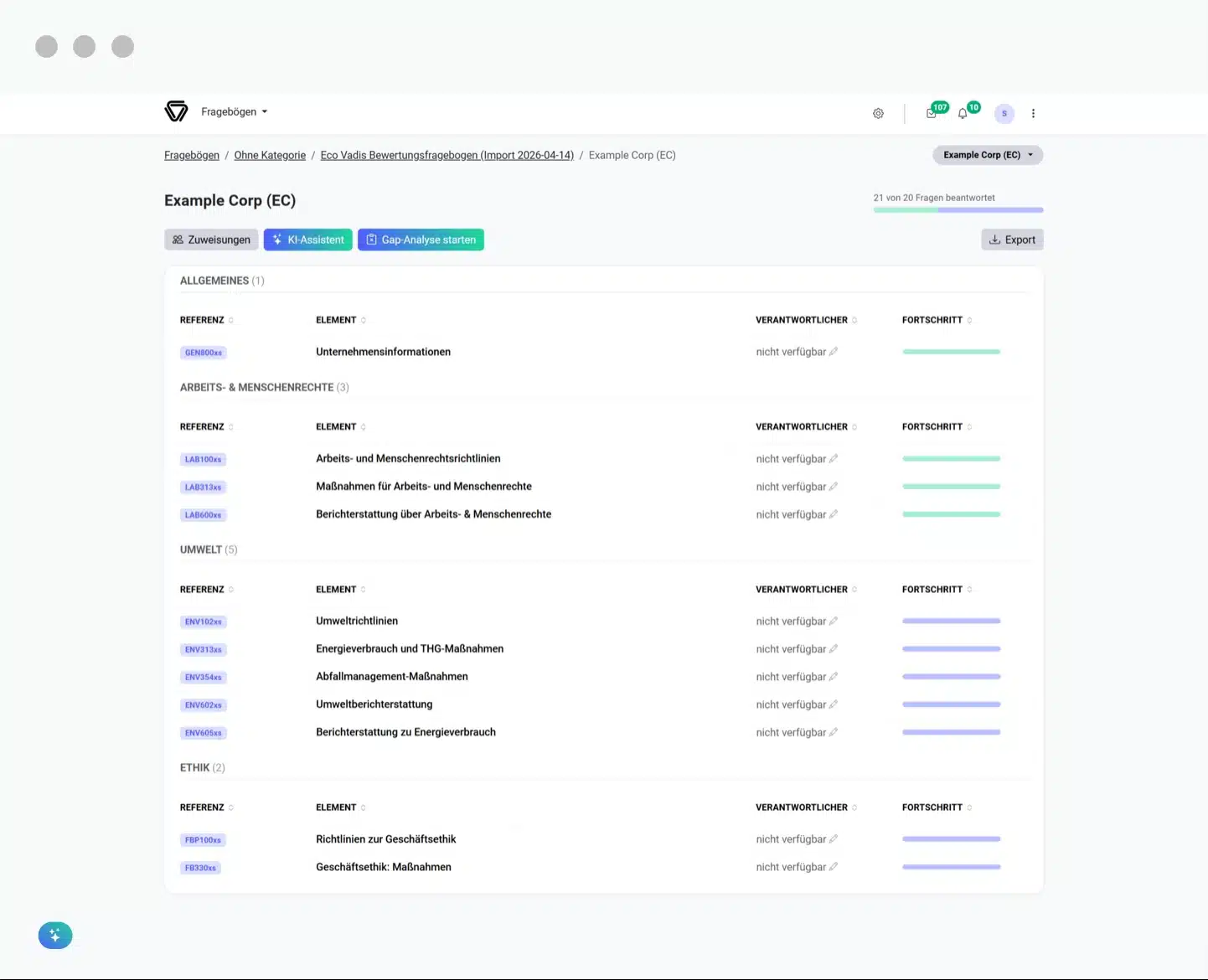
Task: Sort Allgemeines table by Referenz
Action: [207, 320]
